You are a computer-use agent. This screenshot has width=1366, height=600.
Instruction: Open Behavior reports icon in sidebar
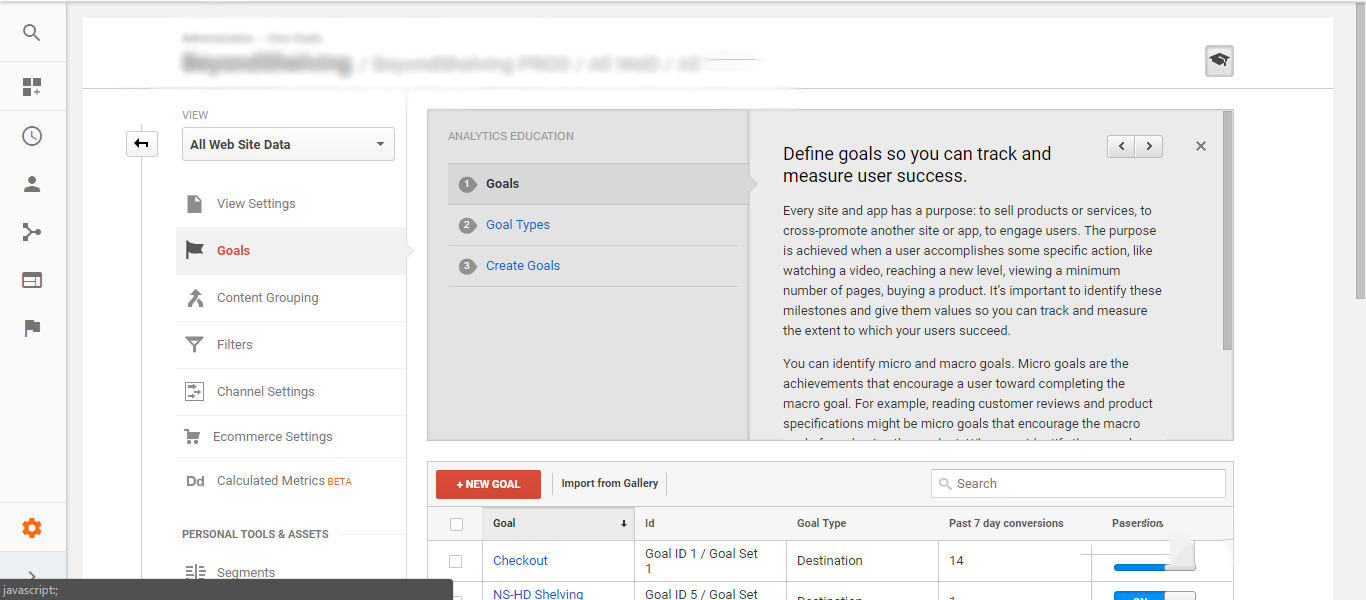point(32,280)
